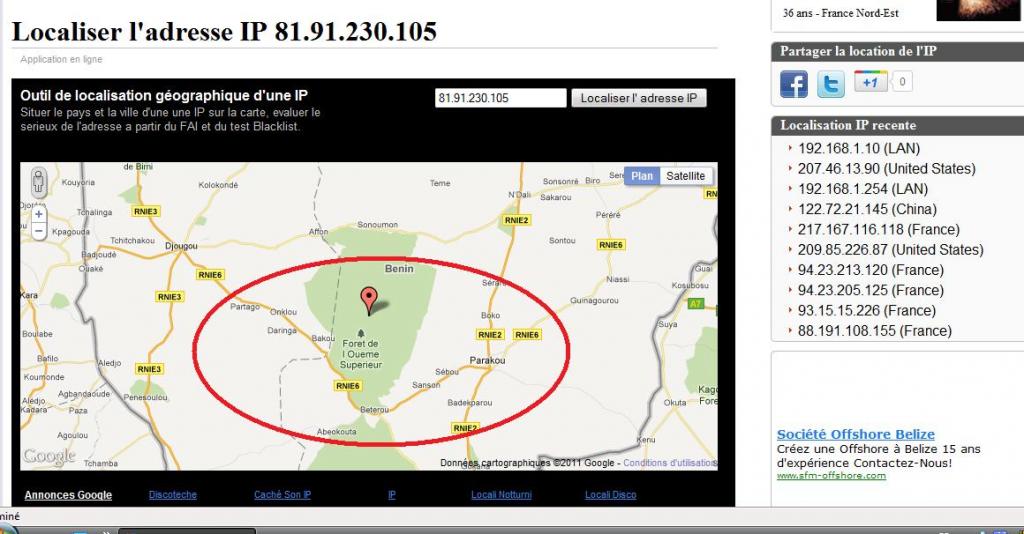
Task: Switch map to Satellite view
Action: click(685, 176)
